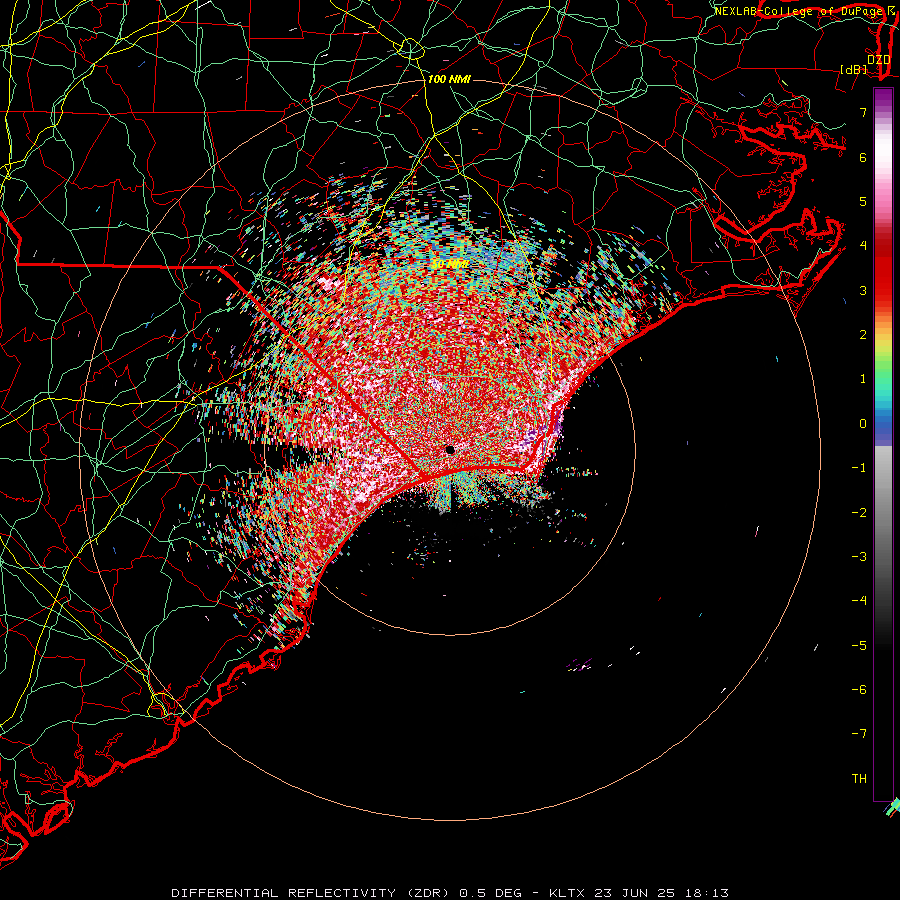
Task: Click the "TH" threshold label on color scale
Action: click(x=859, y=779)
